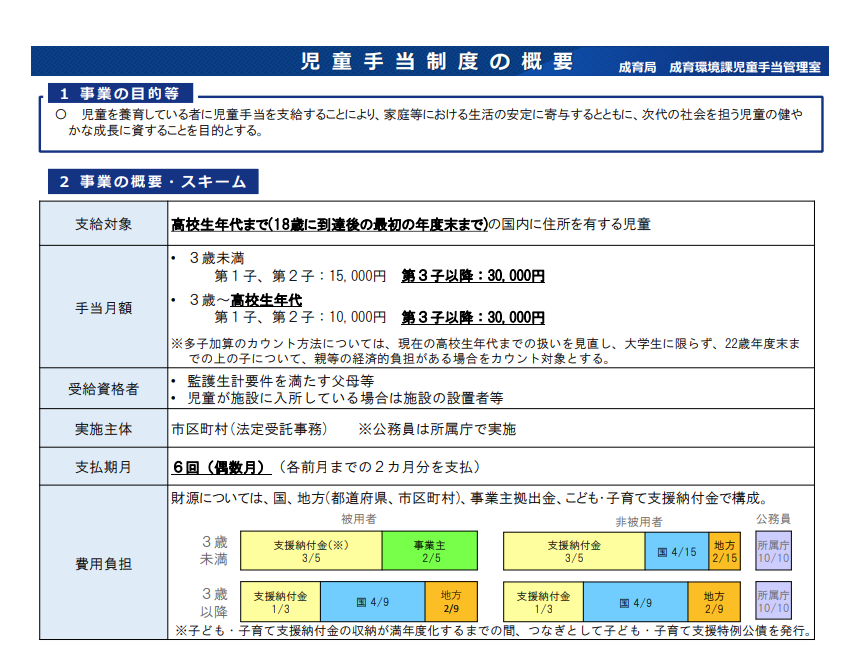This screenshot has width=857, height=645.
Task: Select the 費用負担 row label cell
Action: coord(104,563)
